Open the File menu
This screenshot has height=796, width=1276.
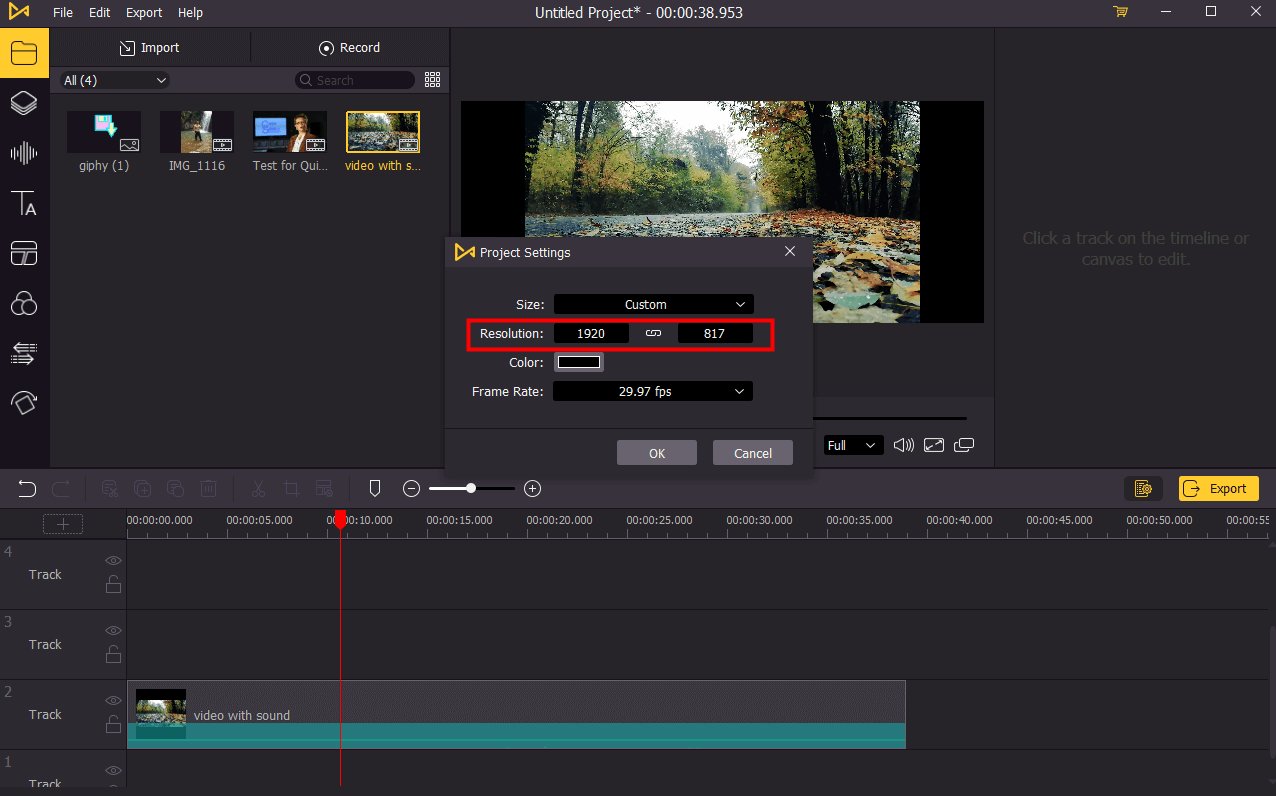tap(63, 13)
